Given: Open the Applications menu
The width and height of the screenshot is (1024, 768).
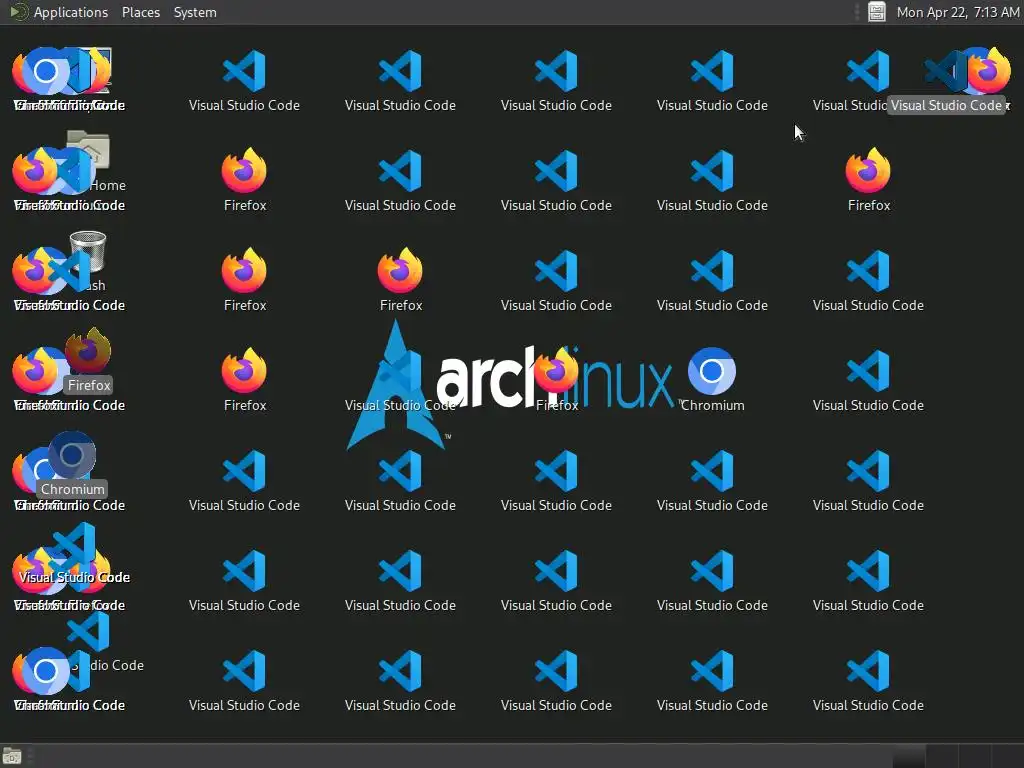Looking at the screenshot, I should tap(71, 12).
